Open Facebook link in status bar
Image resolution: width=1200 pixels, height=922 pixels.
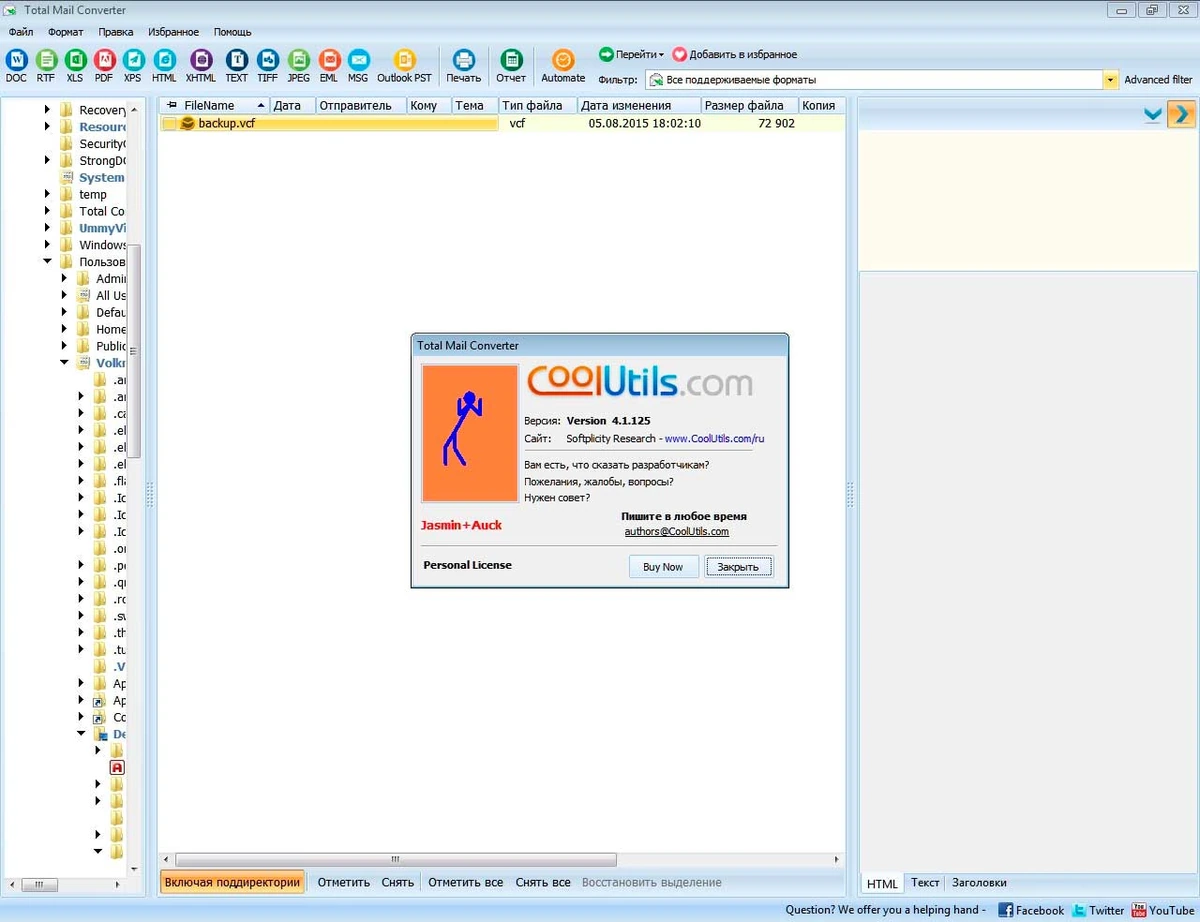point(1031,910)
